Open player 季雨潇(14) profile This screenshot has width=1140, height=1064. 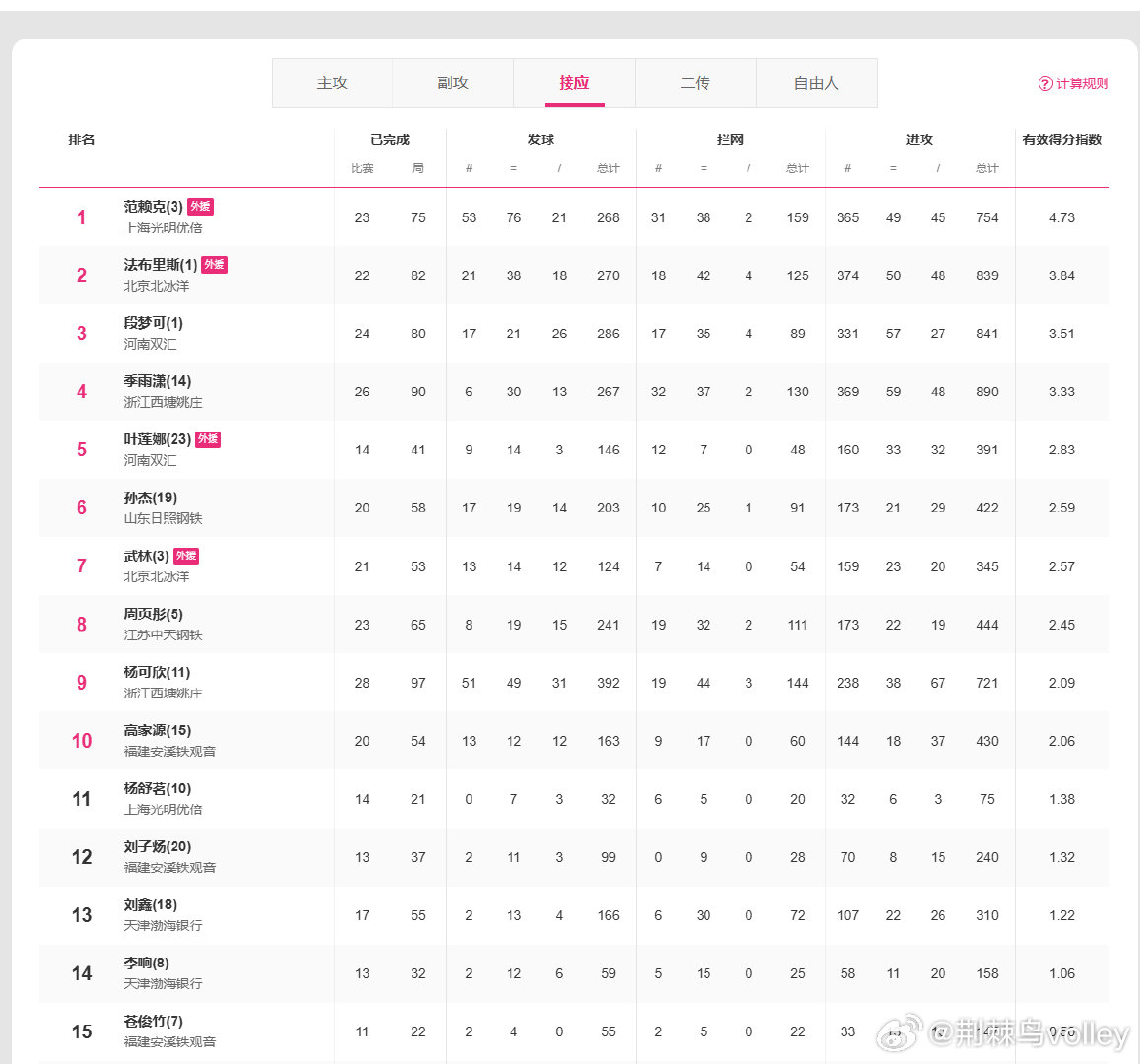(158, 381)
